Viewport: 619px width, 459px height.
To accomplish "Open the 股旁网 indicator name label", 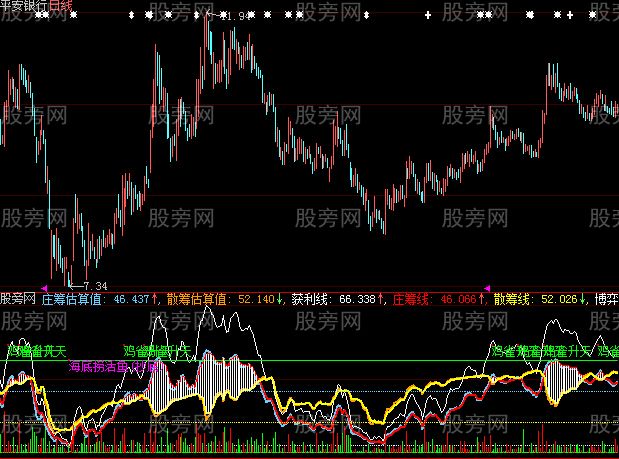I will (x=19, y=299).
